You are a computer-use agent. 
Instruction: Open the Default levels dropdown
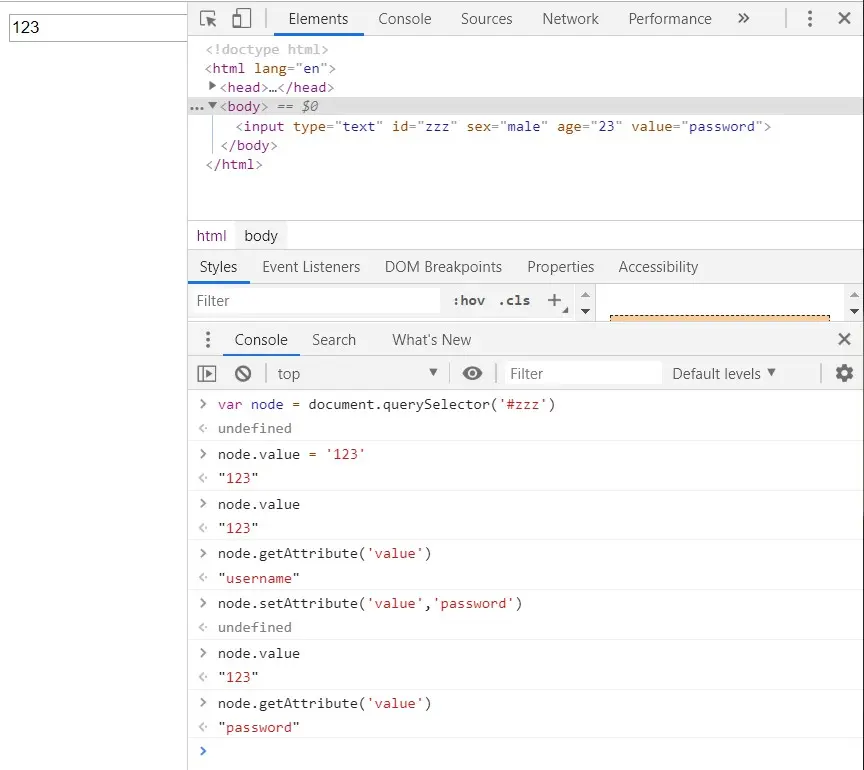(x=724, y=373)
